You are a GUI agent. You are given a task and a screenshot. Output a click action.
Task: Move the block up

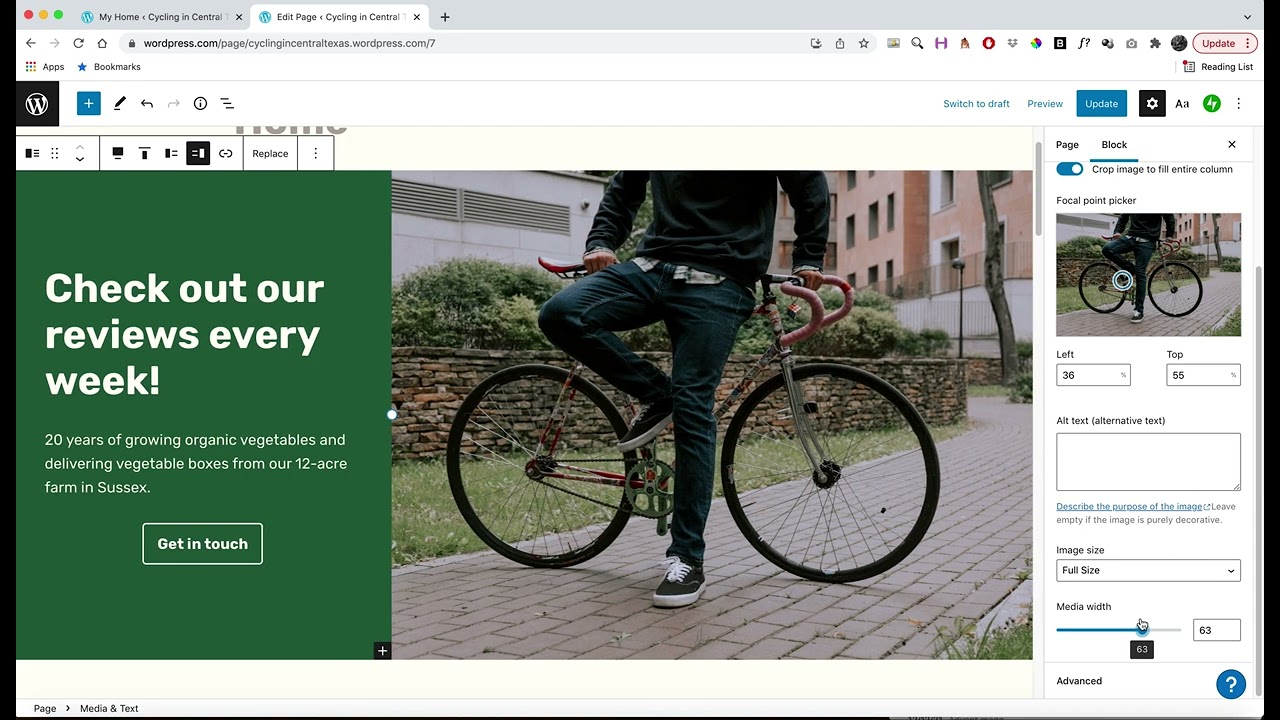point(80,147)
